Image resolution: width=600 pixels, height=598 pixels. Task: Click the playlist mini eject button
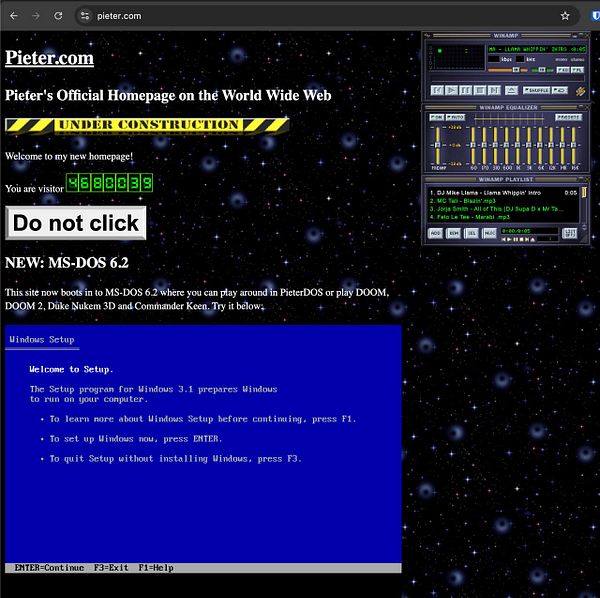tap(533, 240)
